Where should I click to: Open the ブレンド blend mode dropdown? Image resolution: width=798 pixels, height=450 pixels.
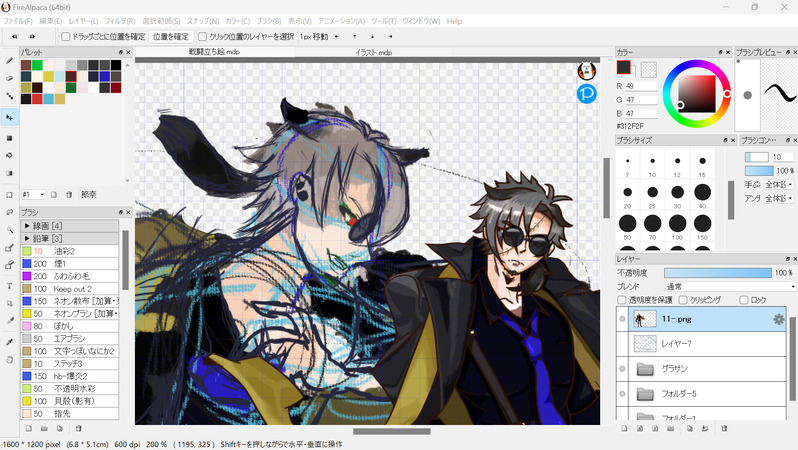(x=730, y=287)
